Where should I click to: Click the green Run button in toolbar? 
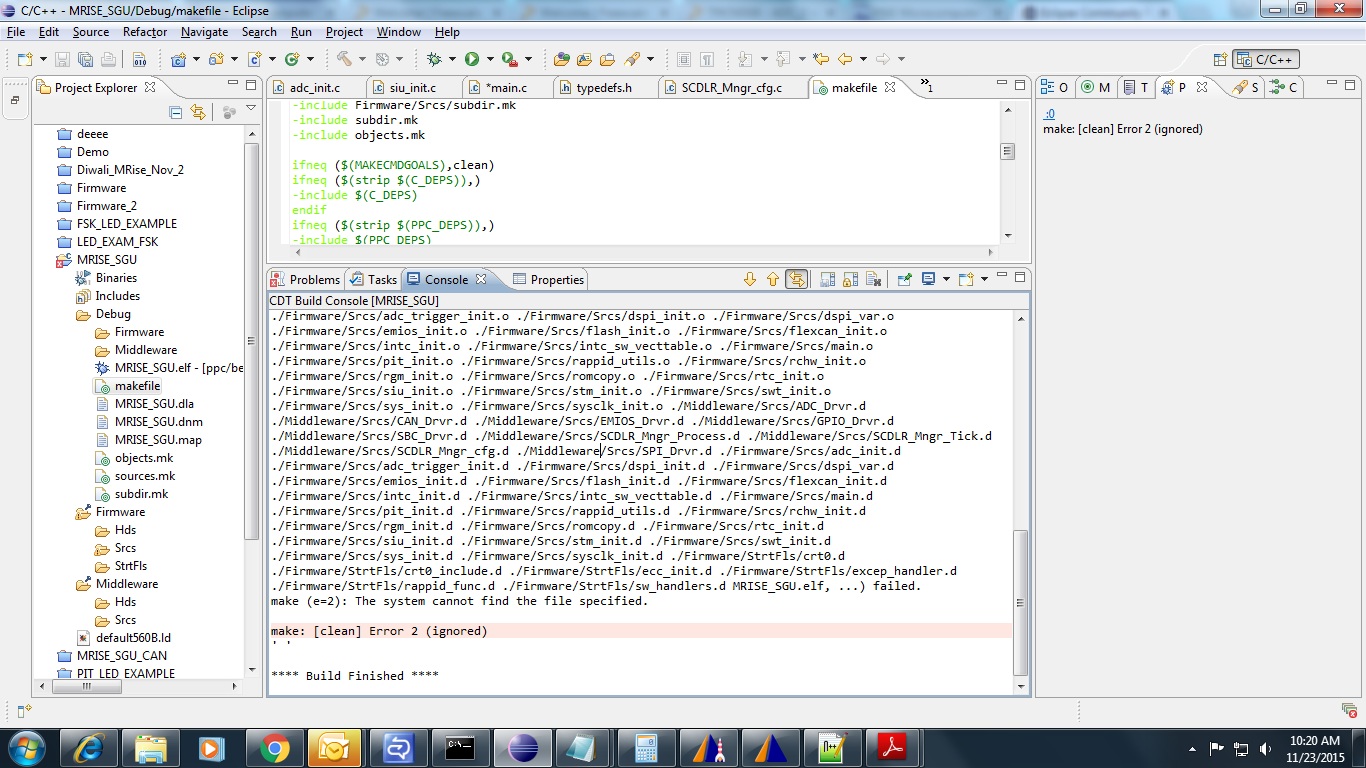pos(472,59)
